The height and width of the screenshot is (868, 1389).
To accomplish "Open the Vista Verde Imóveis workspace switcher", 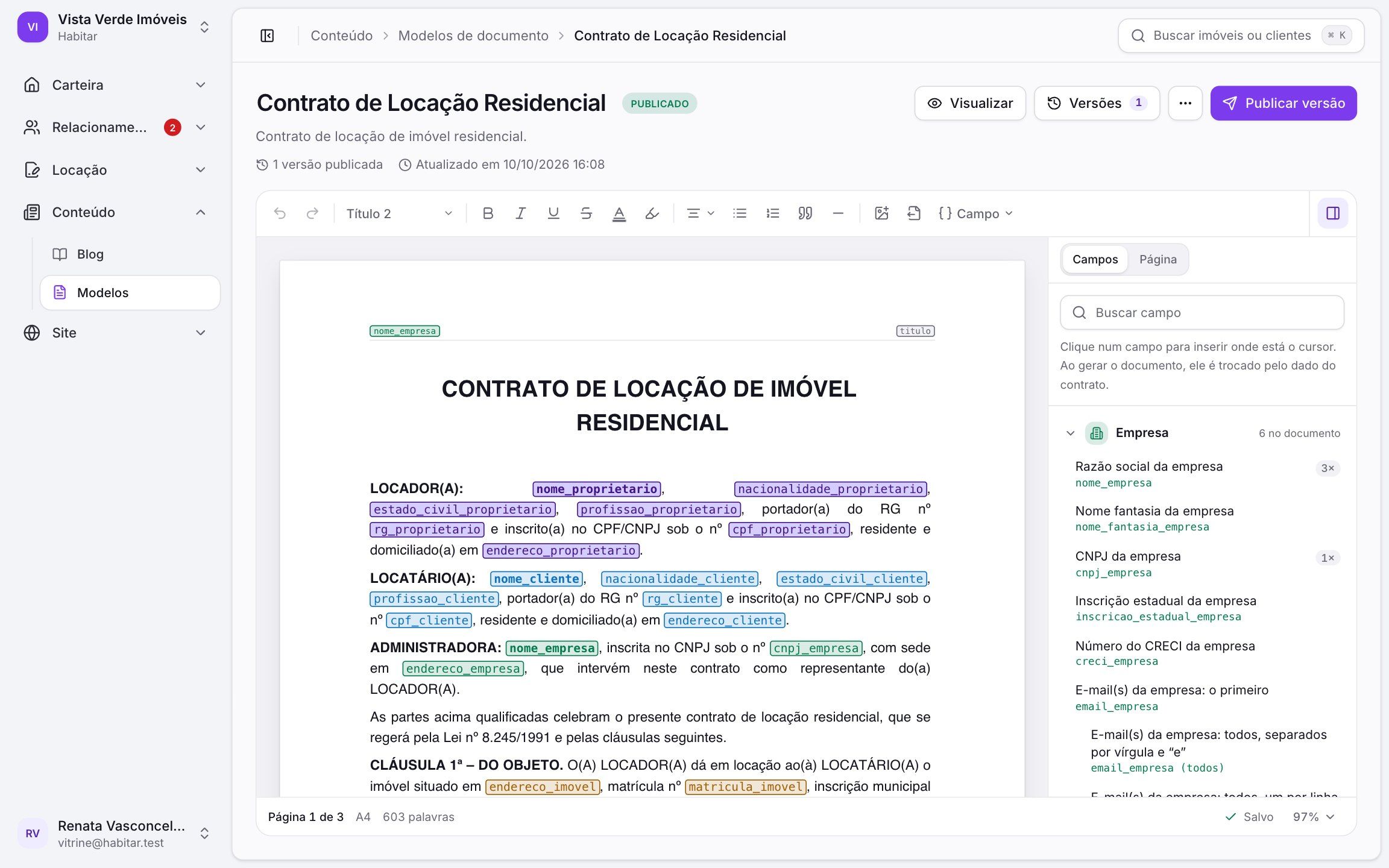I will 116,27.
